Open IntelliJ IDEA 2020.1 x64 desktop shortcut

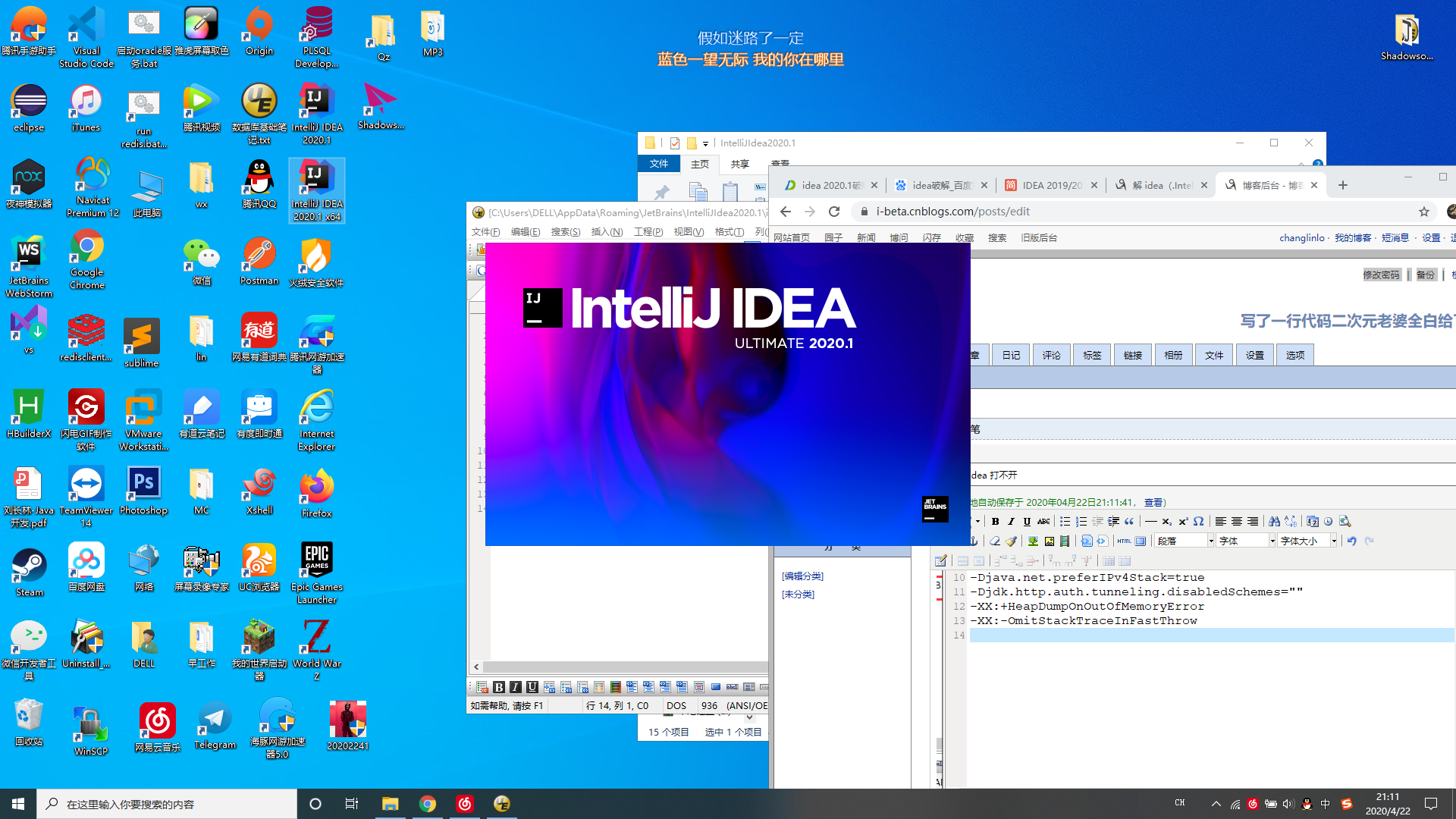point(317,190)
